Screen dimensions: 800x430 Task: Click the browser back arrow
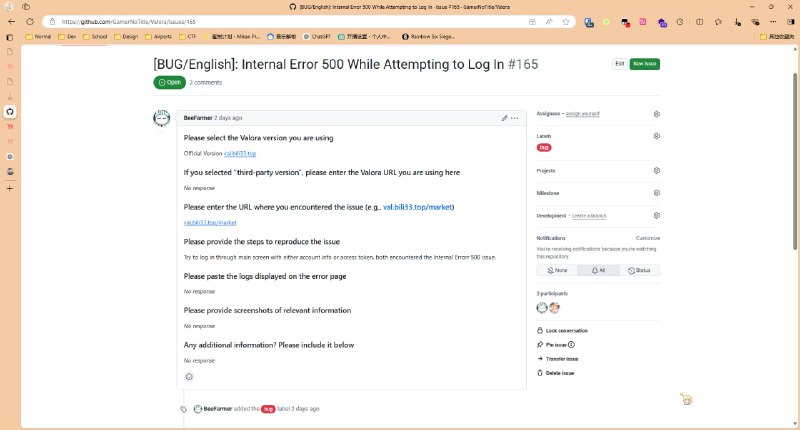pyautogui.click(x=10, y=21)
